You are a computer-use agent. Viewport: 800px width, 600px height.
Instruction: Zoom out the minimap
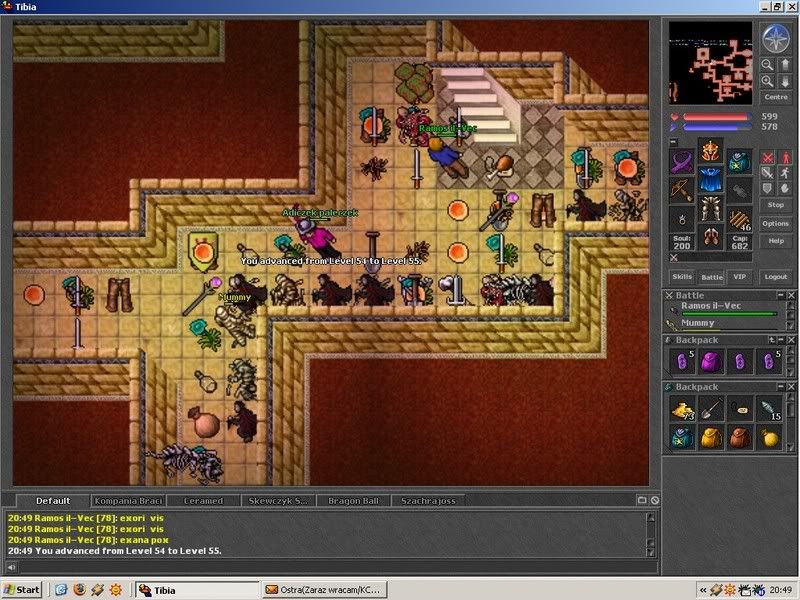click(767, 64)
